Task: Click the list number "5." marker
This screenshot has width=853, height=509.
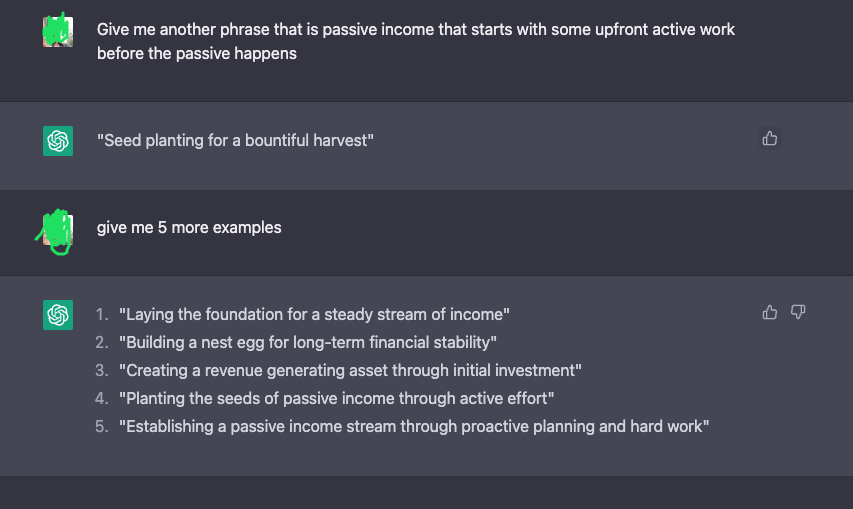Action: click(102, 426)
